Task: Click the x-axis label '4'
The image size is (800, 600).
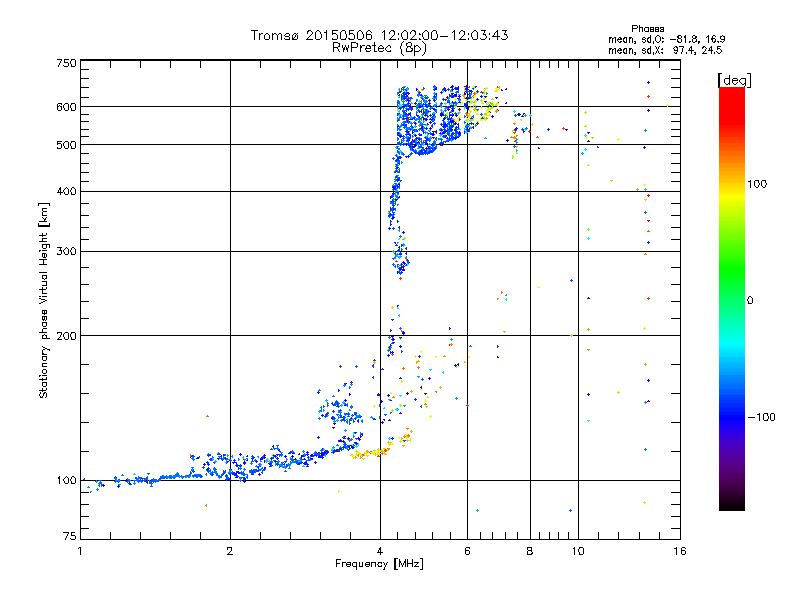Action: pyautogui.click(x=380, y=551)
